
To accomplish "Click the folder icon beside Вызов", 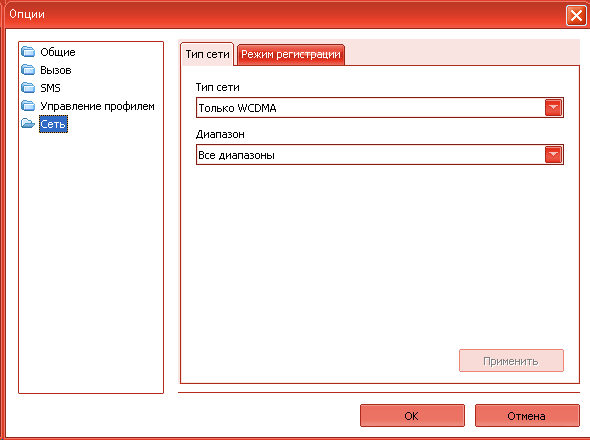I will [x=28, y=70].
